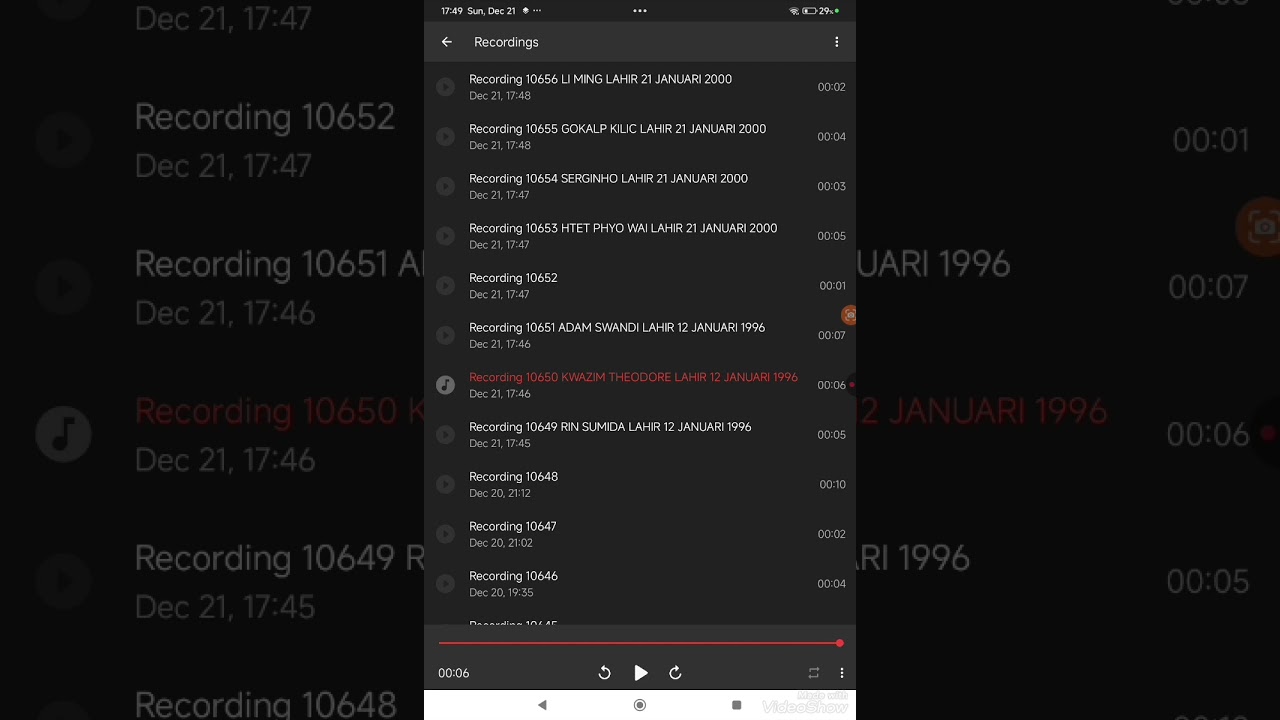The height and width of the screenshot is (720, 1280).
Task: Select the Recording 10652 title
Action: [513, 278]
